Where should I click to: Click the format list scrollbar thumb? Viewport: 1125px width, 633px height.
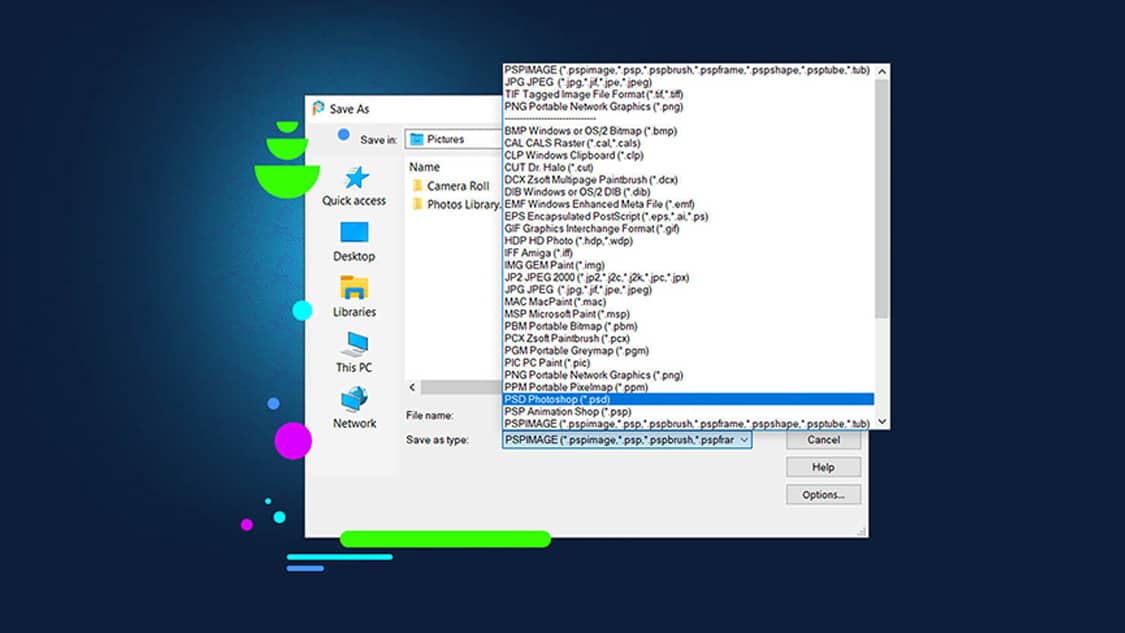[882, 198]
